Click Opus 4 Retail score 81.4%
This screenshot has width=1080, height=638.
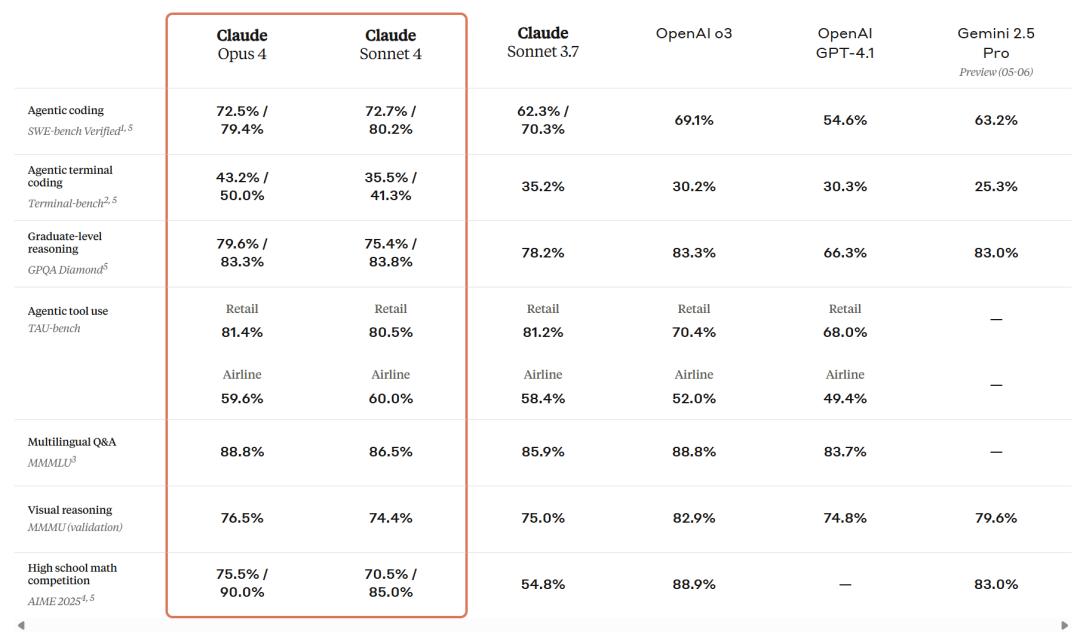242,332
